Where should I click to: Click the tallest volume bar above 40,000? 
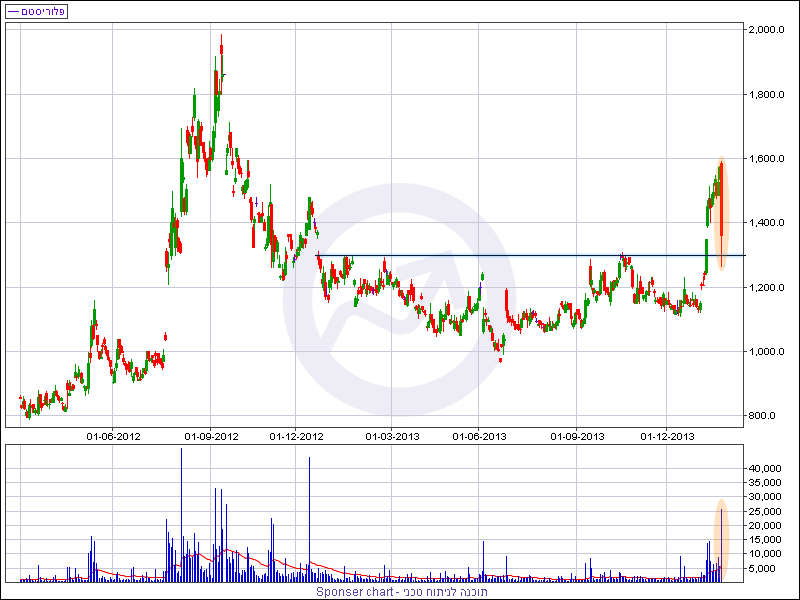click(x=181, y=515)
